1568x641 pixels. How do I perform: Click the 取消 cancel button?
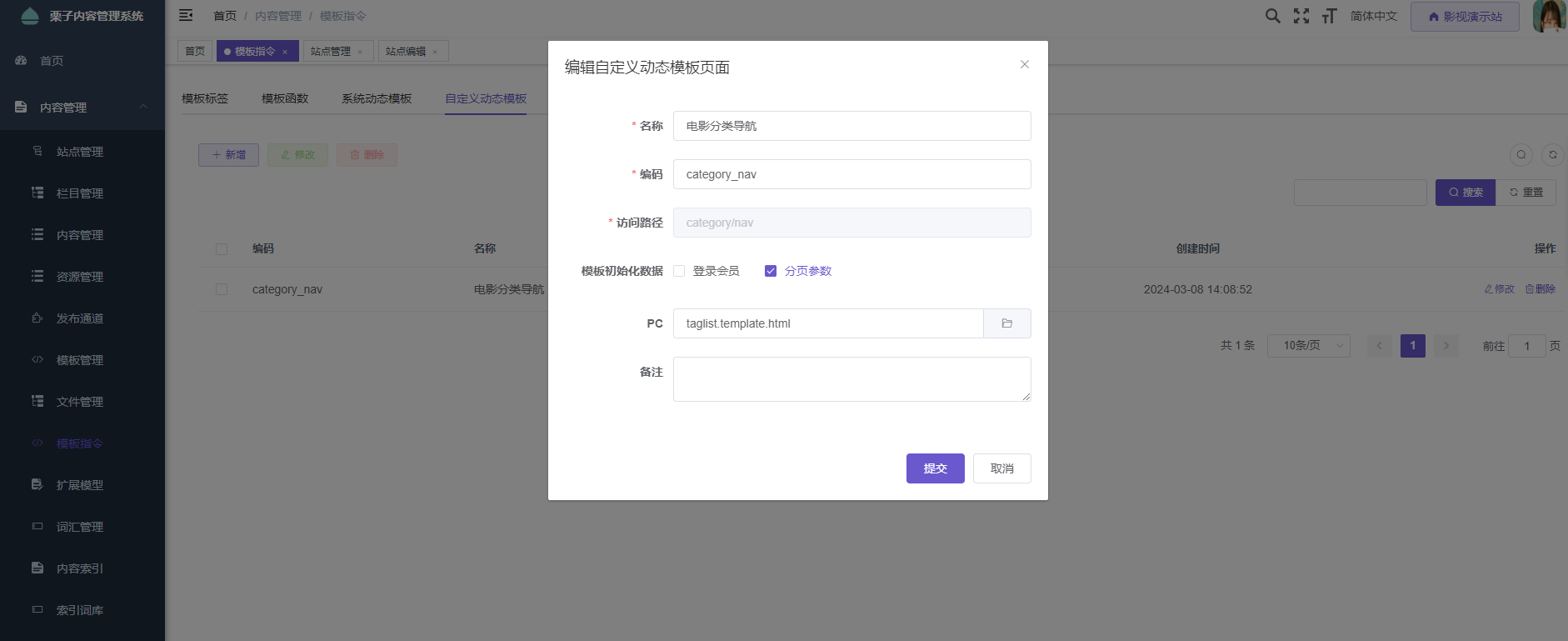[1001, 468]
